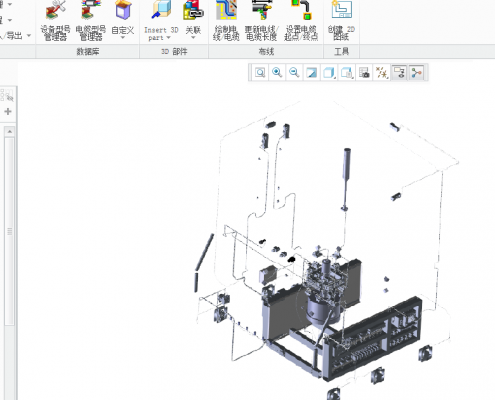
Task: Toggle the highlighted monitor view toolbar button
Action: (x=399, y=73)
